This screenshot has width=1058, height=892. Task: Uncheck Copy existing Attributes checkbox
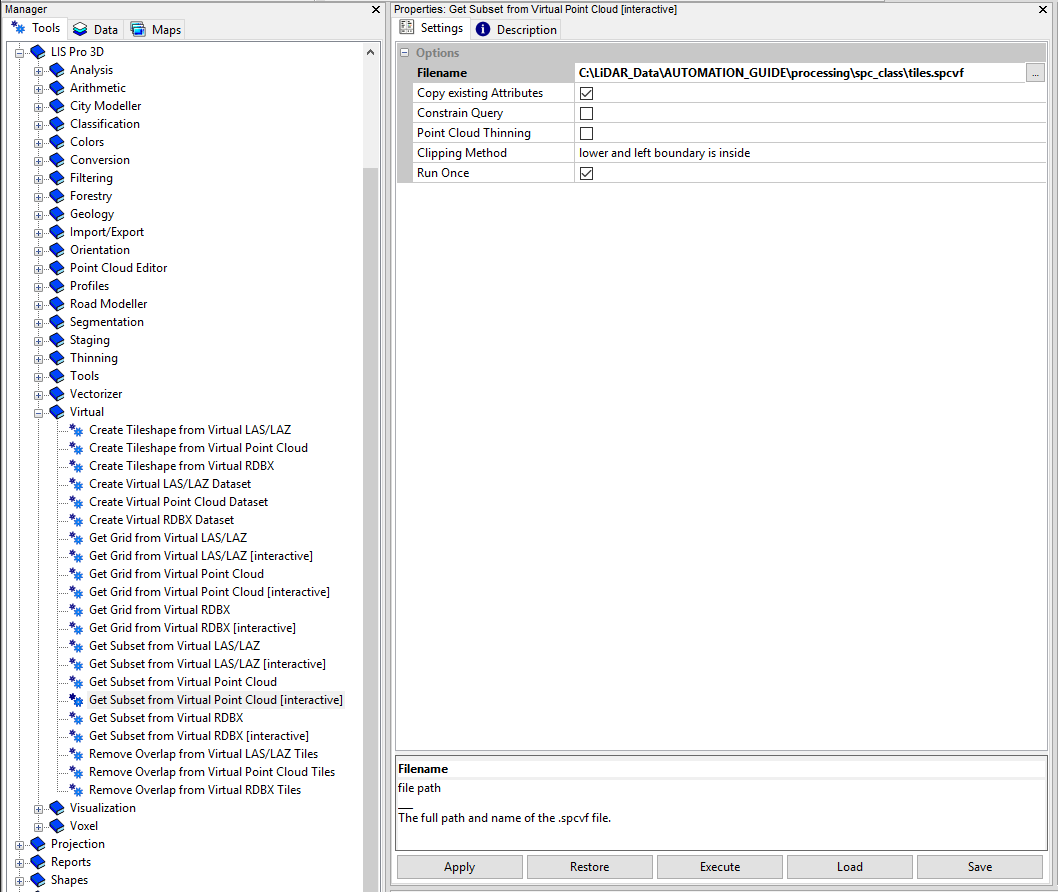click(x=587, y=93)
